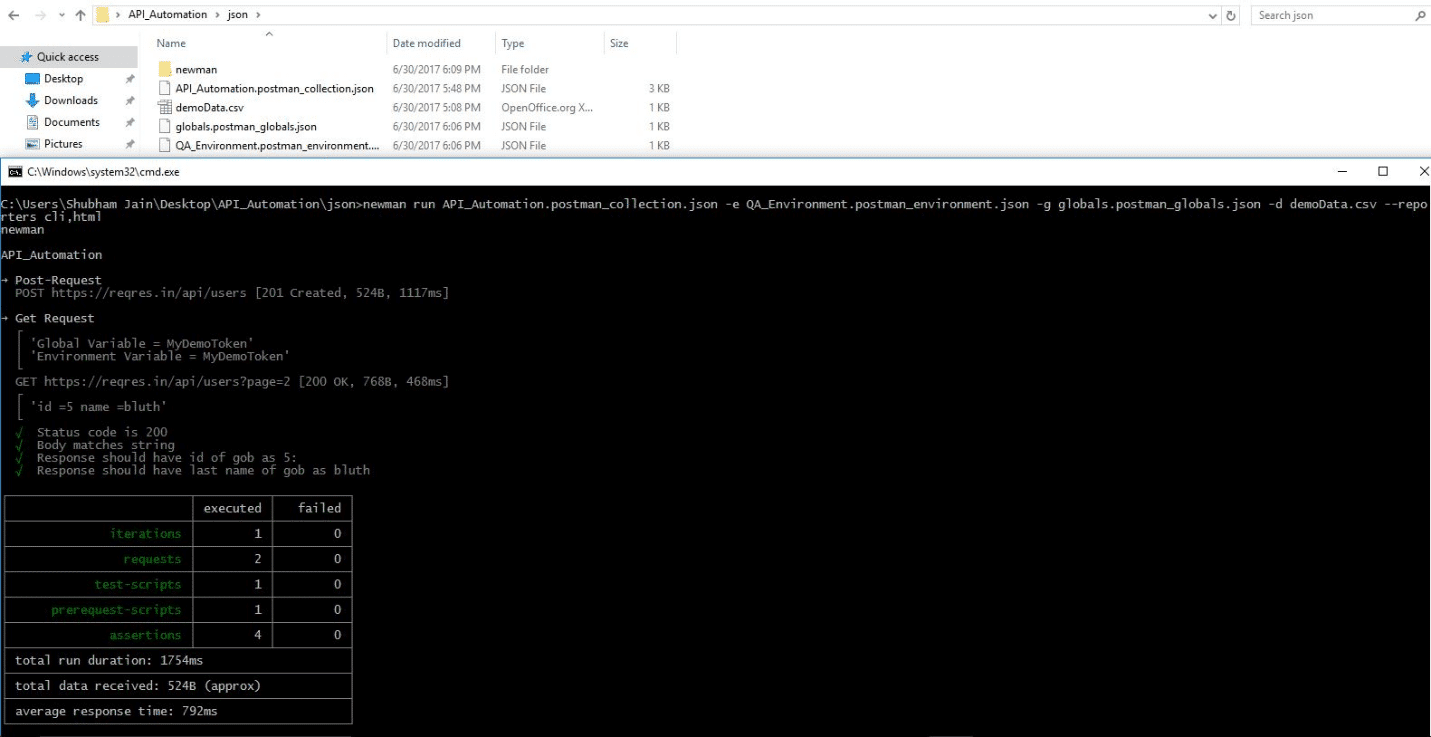Click demoData.csv spreadsheet file icon
1431x737 pixels.
tap(166, 107)
